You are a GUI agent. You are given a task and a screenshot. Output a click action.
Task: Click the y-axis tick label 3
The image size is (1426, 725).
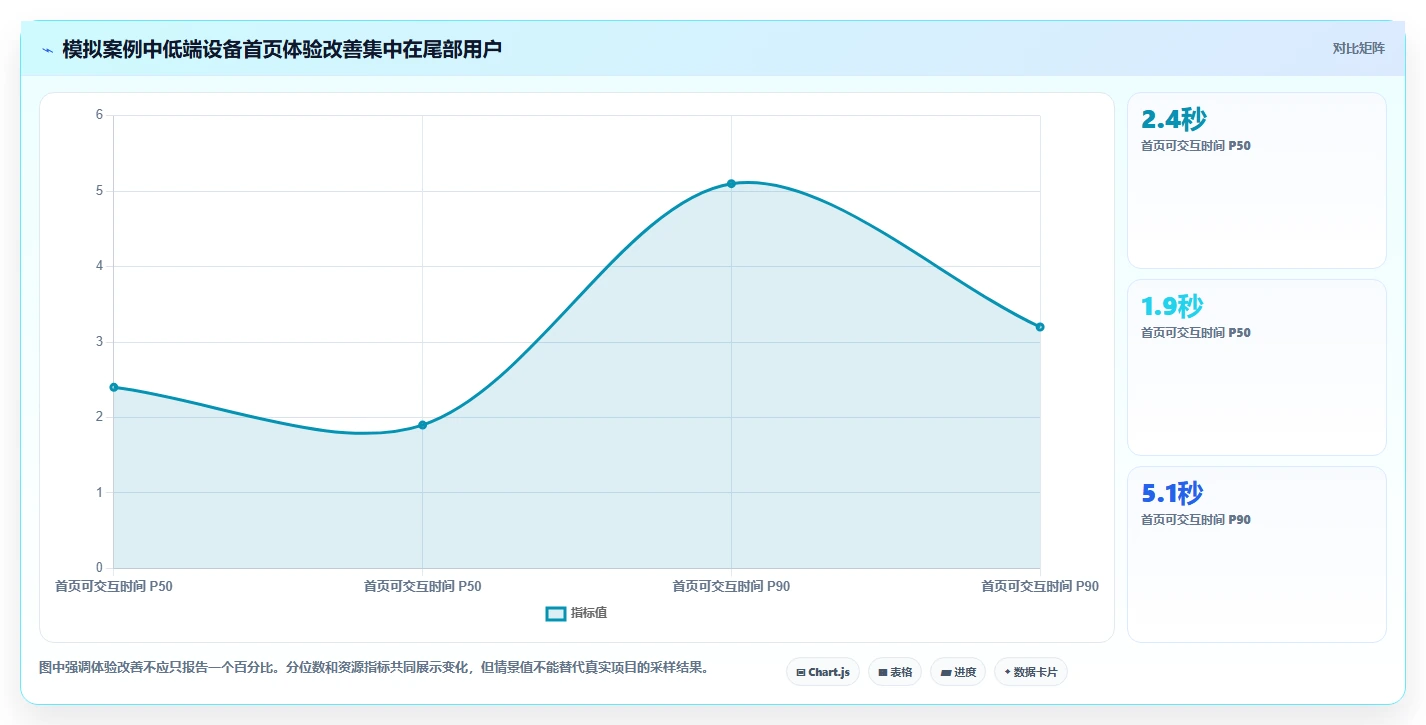(100, 342)
